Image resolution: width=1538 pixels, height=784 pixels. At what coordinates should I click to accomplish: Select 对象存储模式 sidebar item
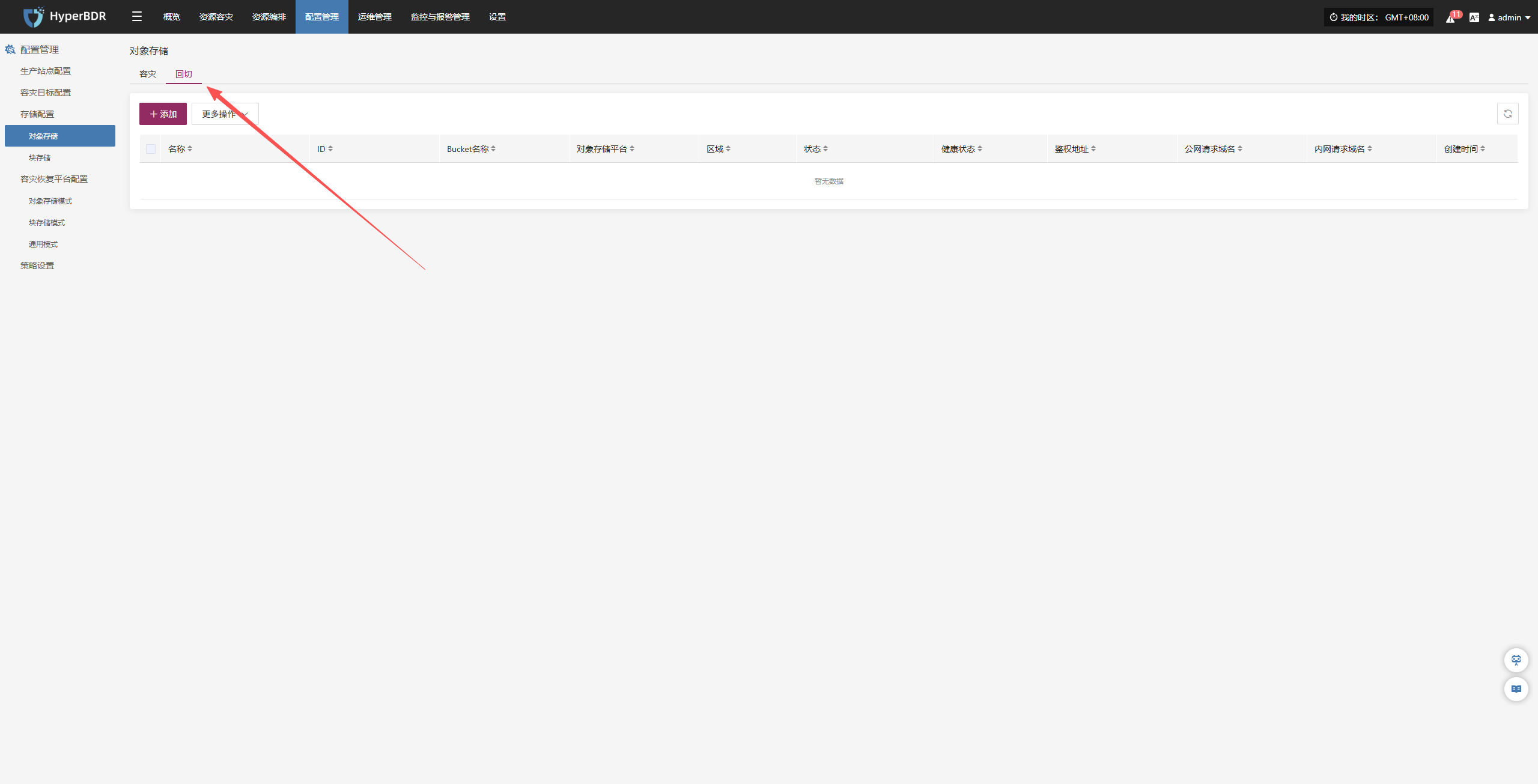(x=50, y=201)
